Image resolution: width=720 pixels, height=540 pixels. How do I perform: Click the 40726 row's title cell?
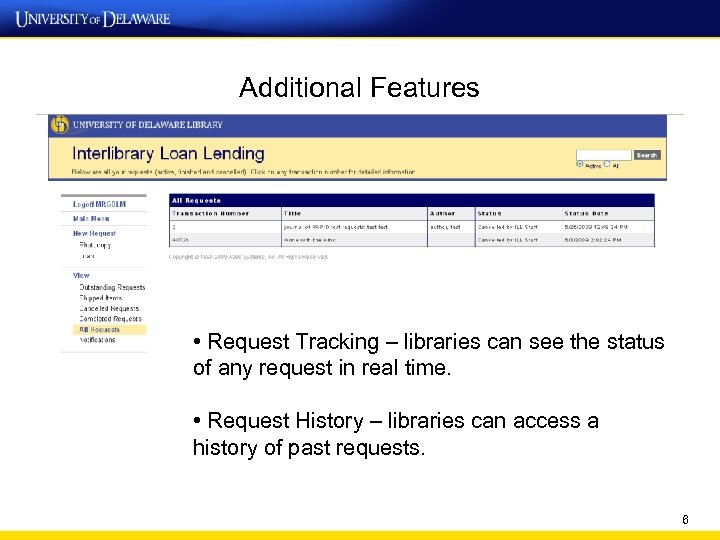[309, 240]
